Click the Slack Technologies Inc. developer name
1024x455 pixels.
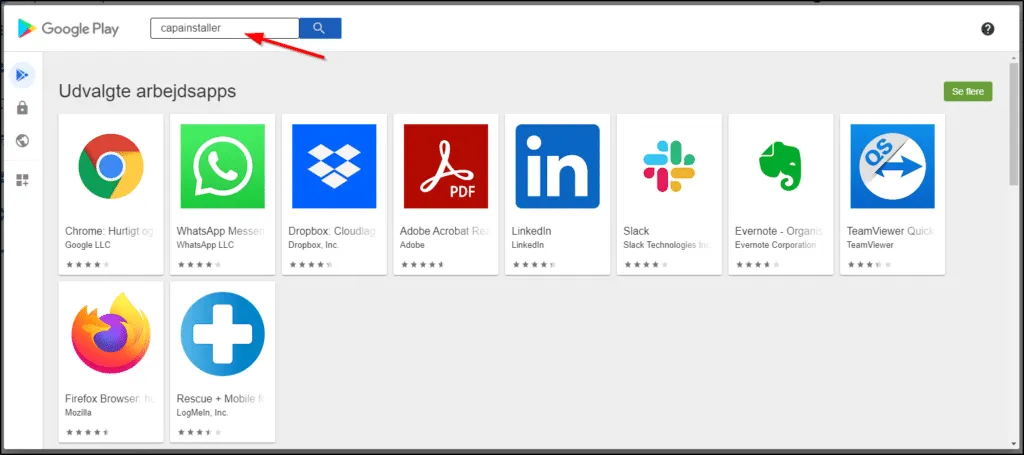(x=667, y=245)
